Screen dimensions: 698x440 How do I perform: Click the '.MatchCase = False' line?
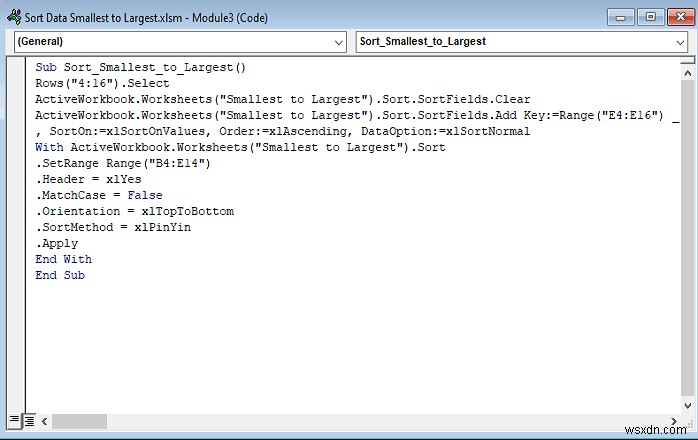pos(99,196)
